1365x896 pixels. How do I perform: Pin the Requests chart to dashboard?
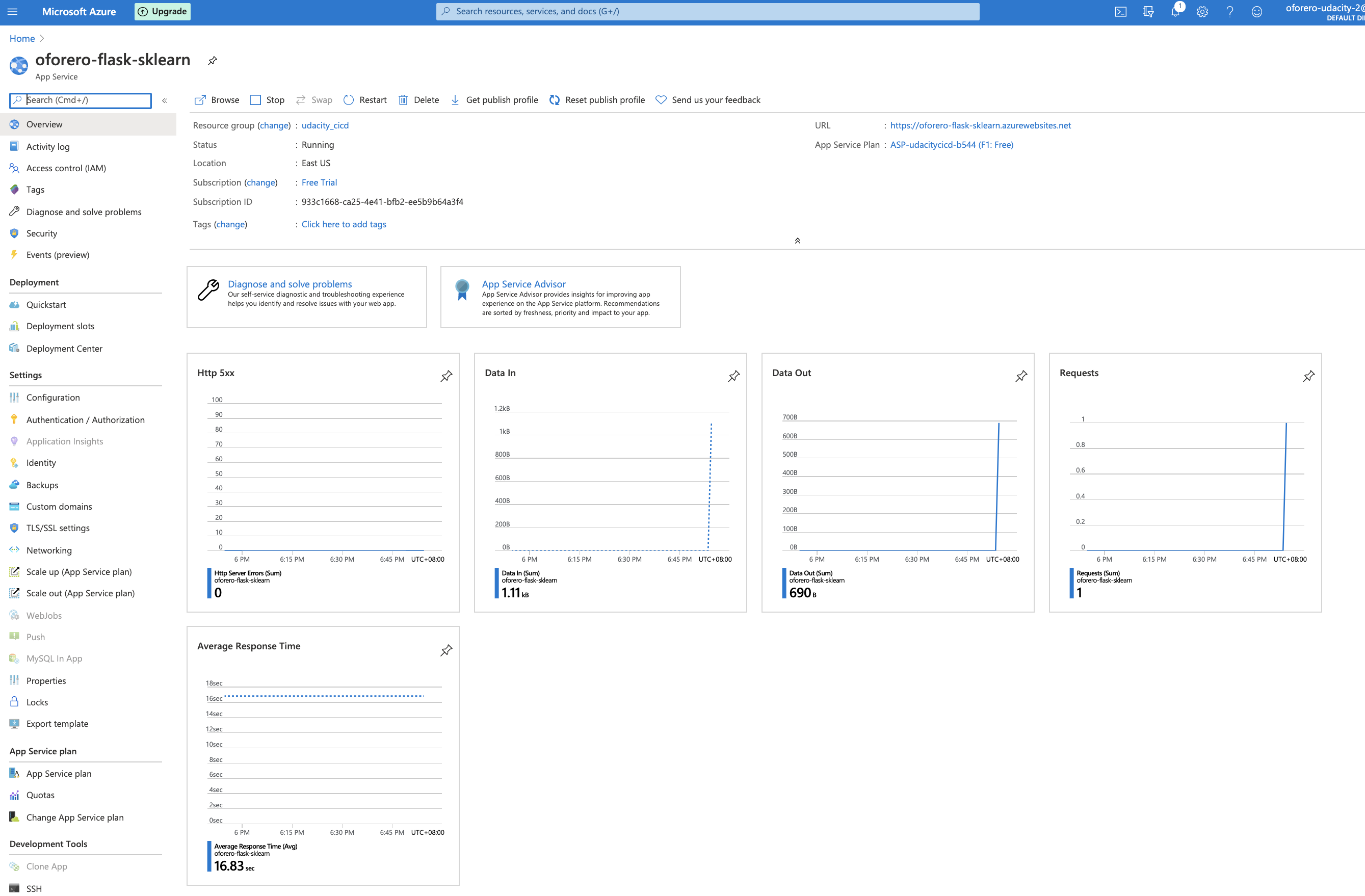coord(1308,376)
